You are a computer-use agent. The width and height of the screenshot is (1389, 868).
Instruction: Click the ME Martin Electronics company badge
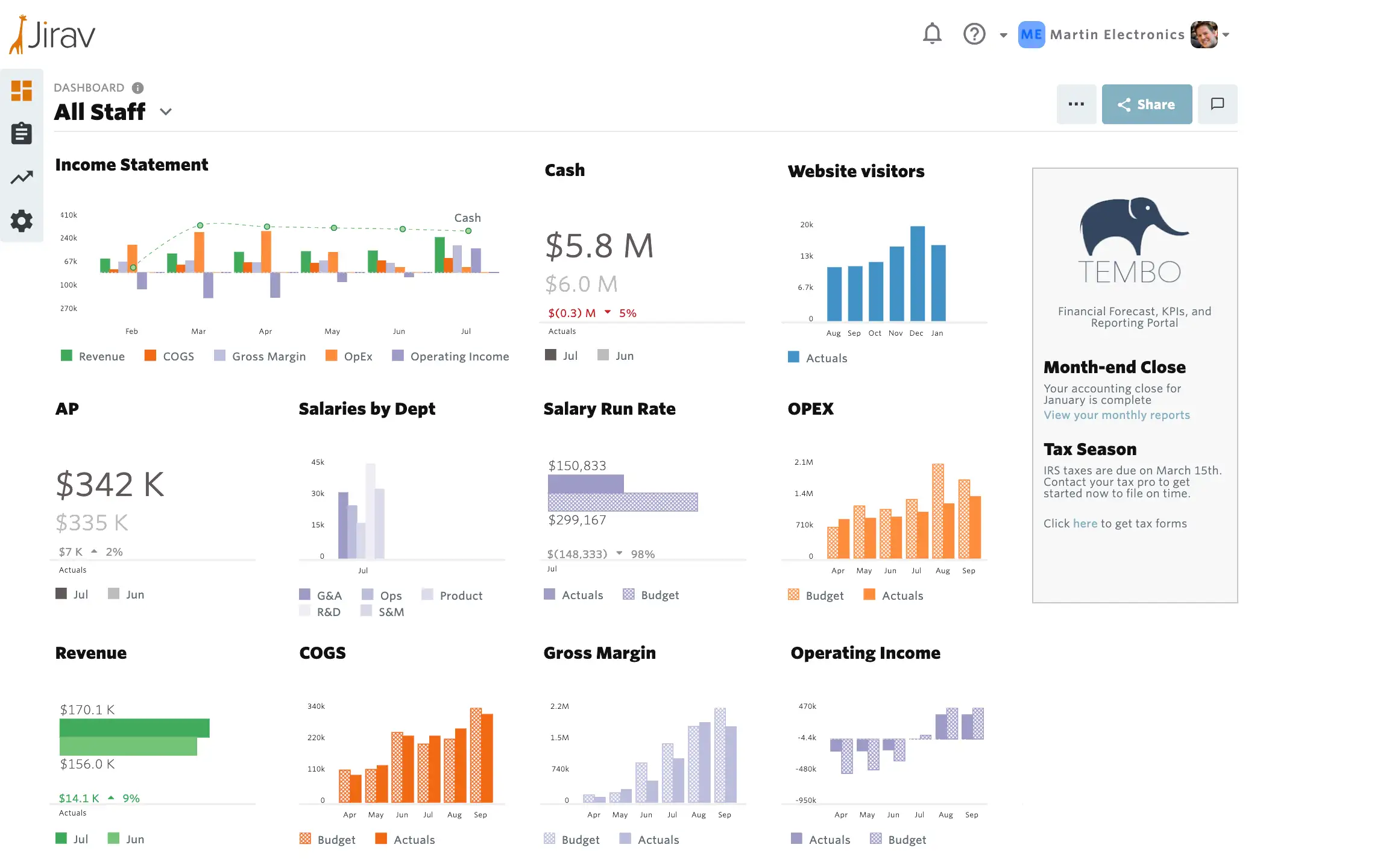[1031, 35]
